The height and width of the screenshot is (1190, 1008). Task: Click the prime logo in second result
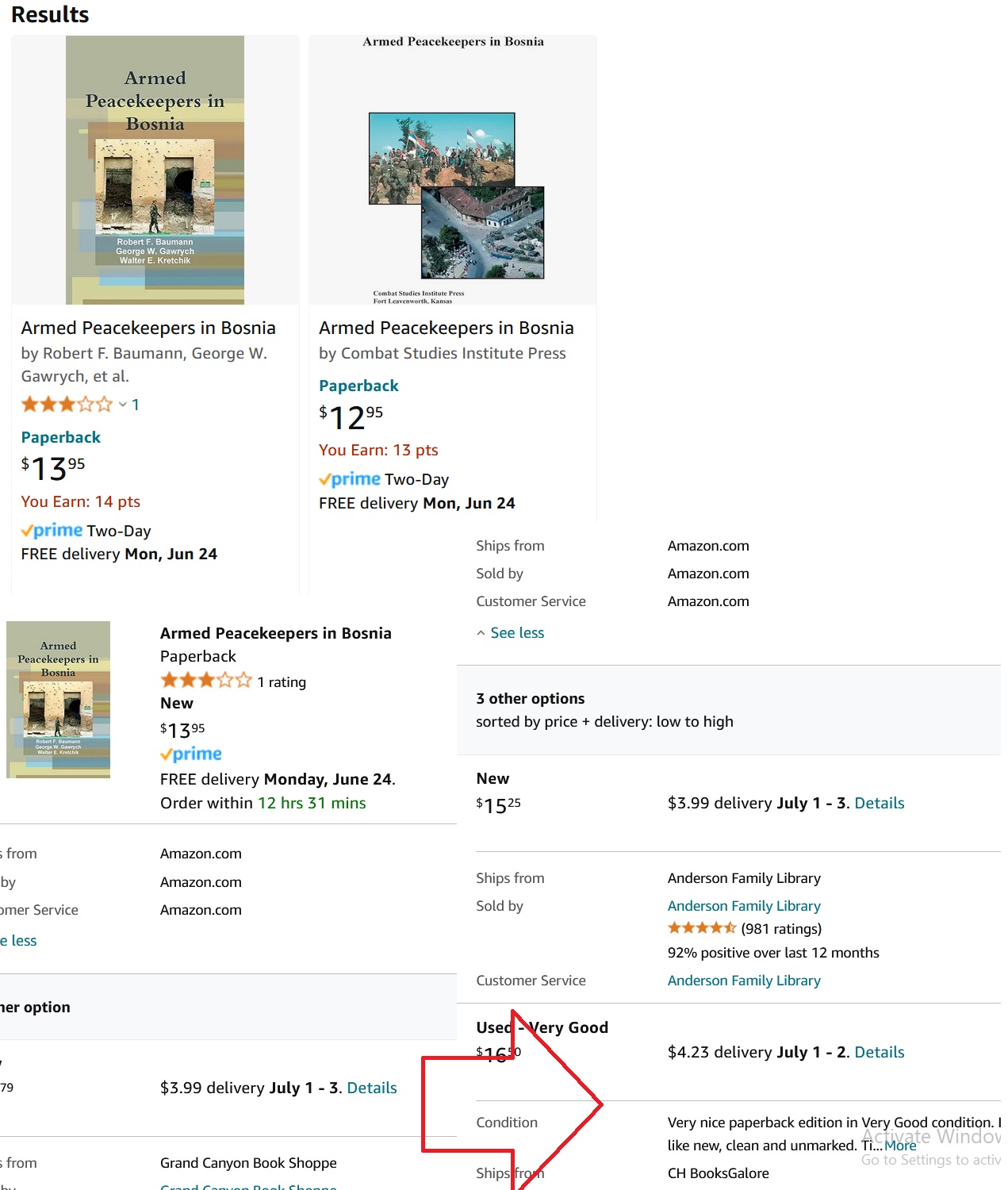(350, 479)
